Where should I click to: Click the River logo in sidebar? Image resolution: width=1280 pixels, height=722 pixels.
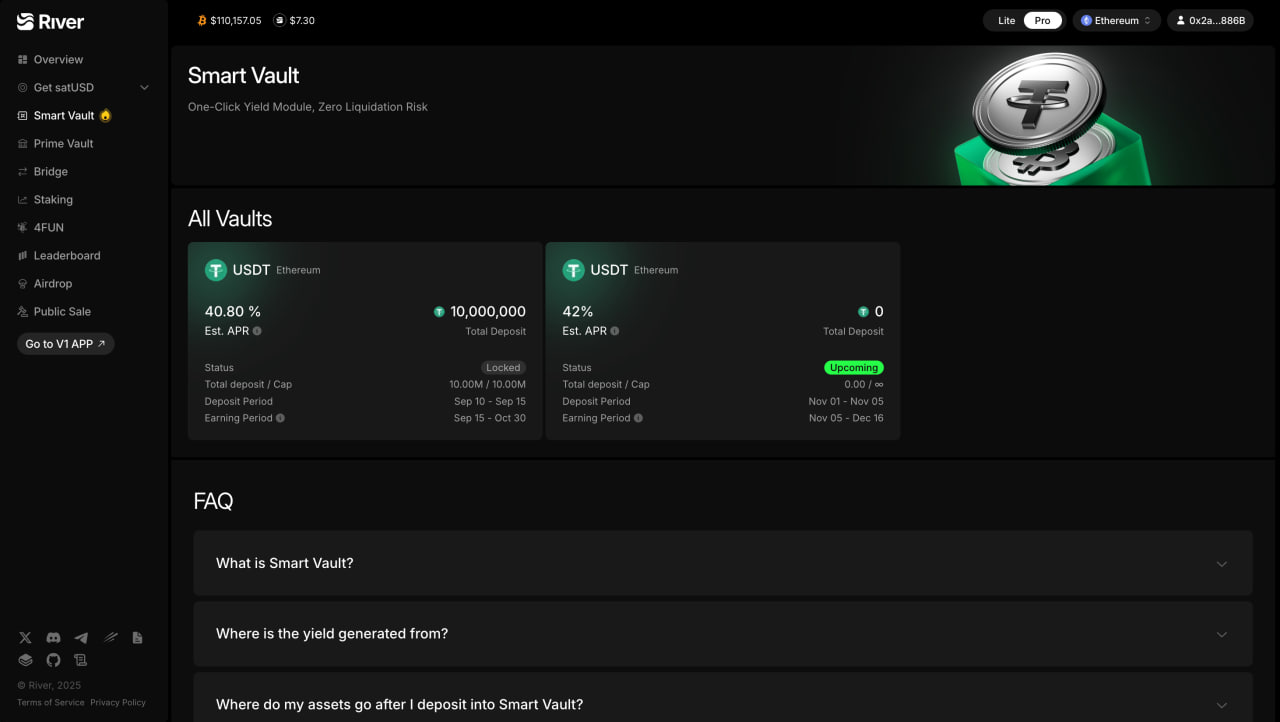pos(51,22)
